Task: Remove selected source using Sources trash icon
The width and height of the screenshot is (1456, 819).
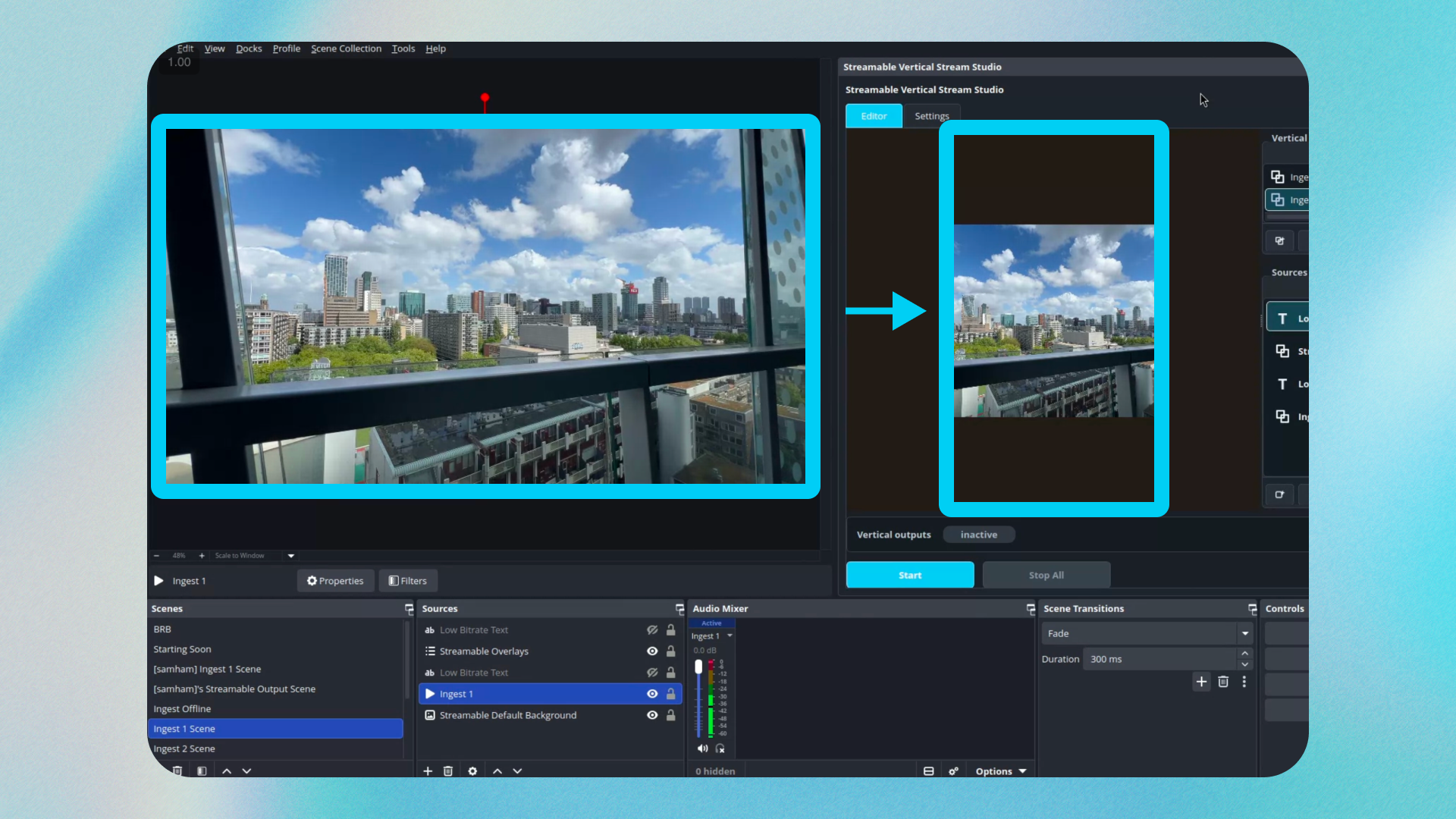Action: point(448,770)
